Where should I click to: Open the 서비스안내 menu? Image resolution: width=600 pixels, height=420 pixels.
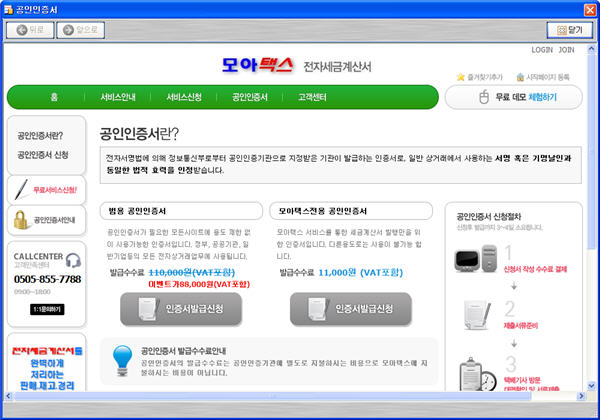118,97
